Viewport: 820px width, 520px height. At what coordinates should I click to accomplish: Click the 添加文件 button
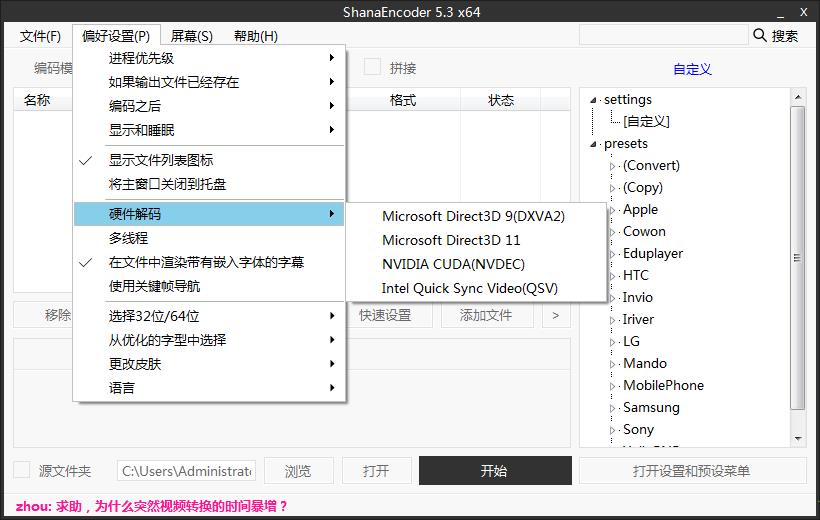tap(487, 315)
